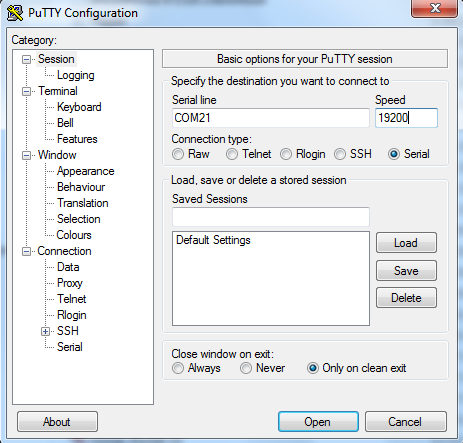Collapse the Session tree node
Screen dimensions: 463x443
26,60
